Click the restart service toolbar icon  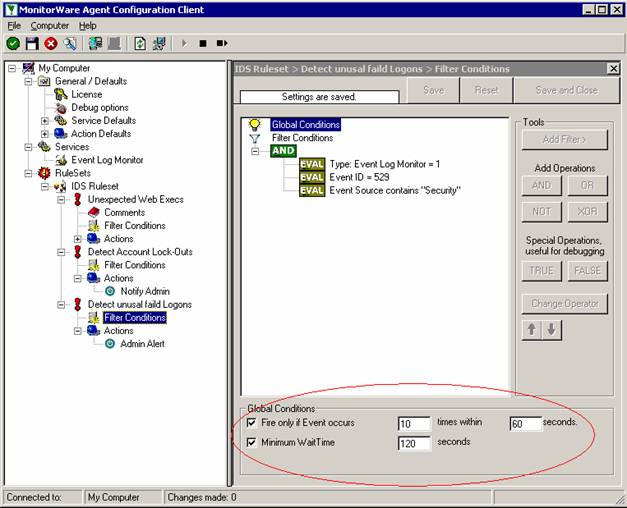pyautogui.click(x=222, y=43)
